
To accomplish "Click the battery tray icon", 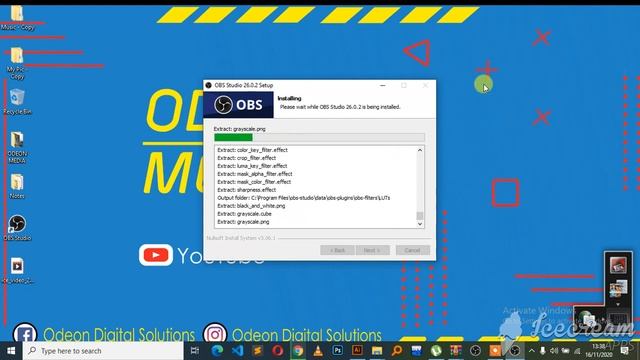I will click(565, 351).
